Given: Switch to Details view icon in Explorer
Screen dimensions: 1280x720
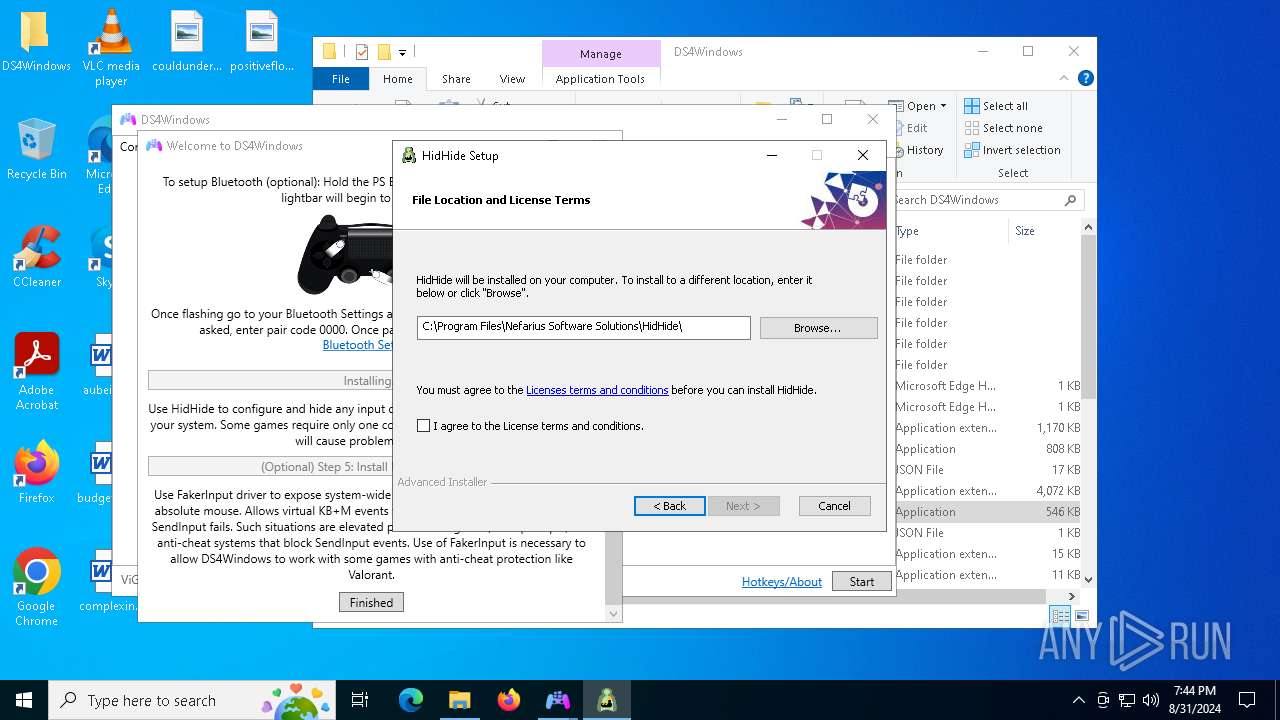Looking at the screenshot, I should (1060, 616).
